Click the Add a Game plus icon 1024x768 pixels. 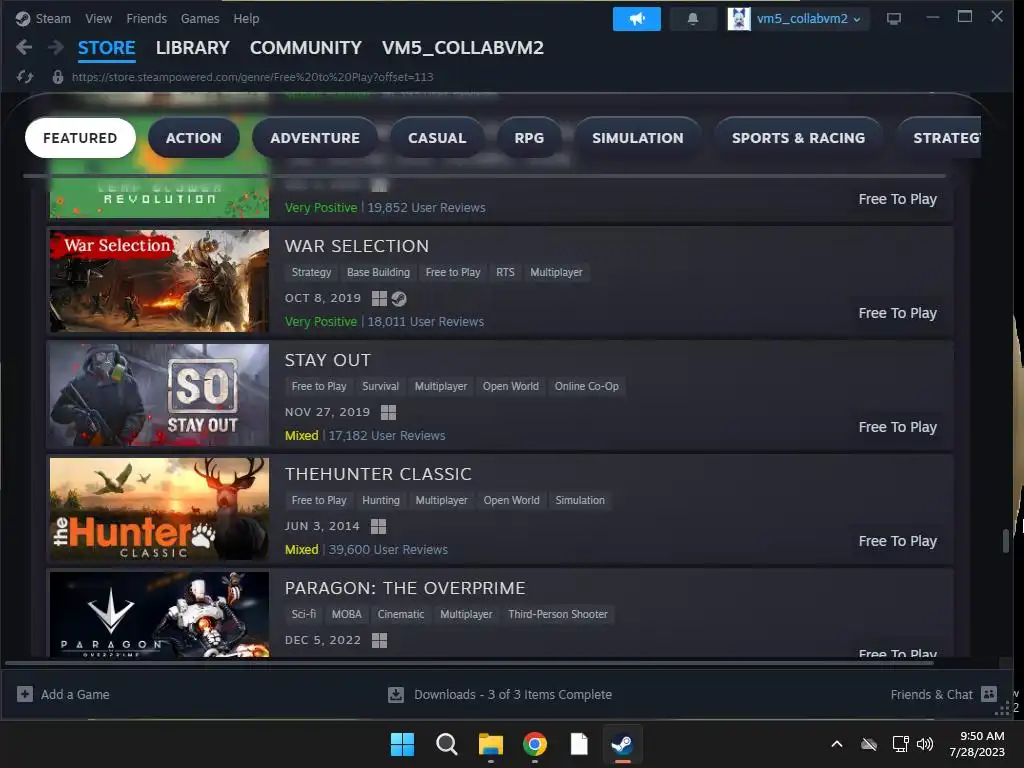coord(25,694)
